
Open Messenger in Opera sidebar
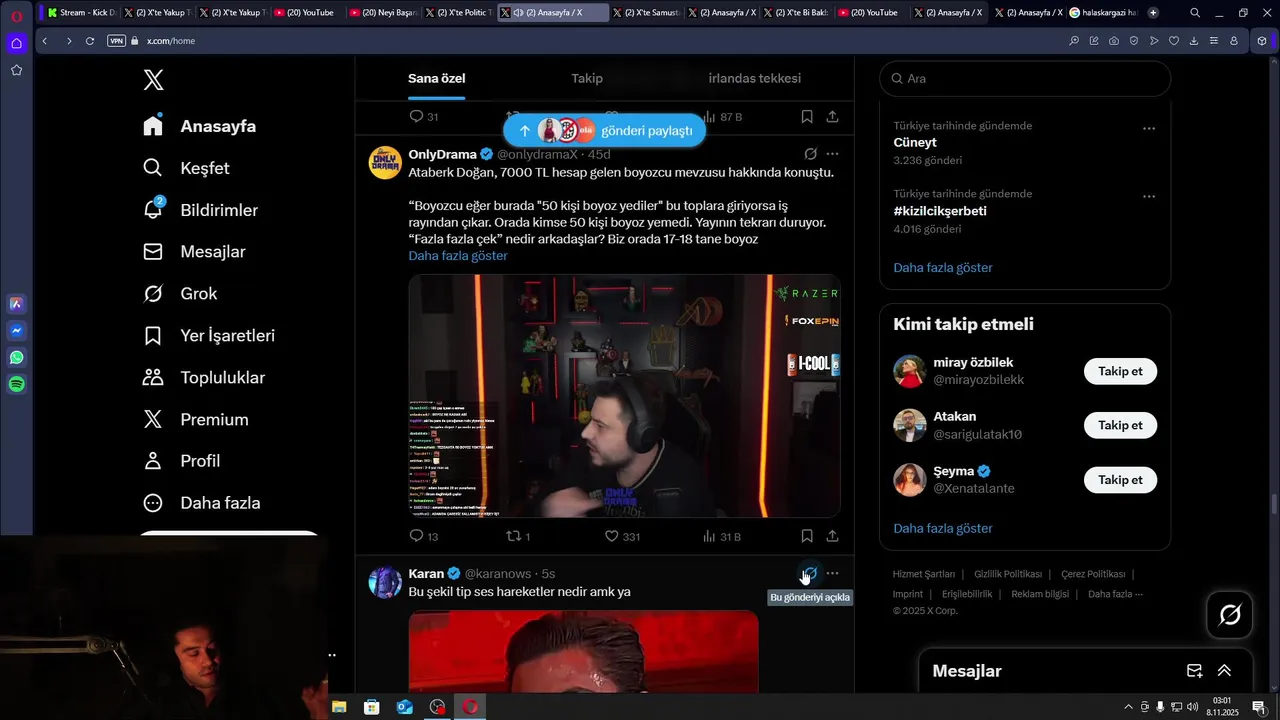[x=17, y=330]
